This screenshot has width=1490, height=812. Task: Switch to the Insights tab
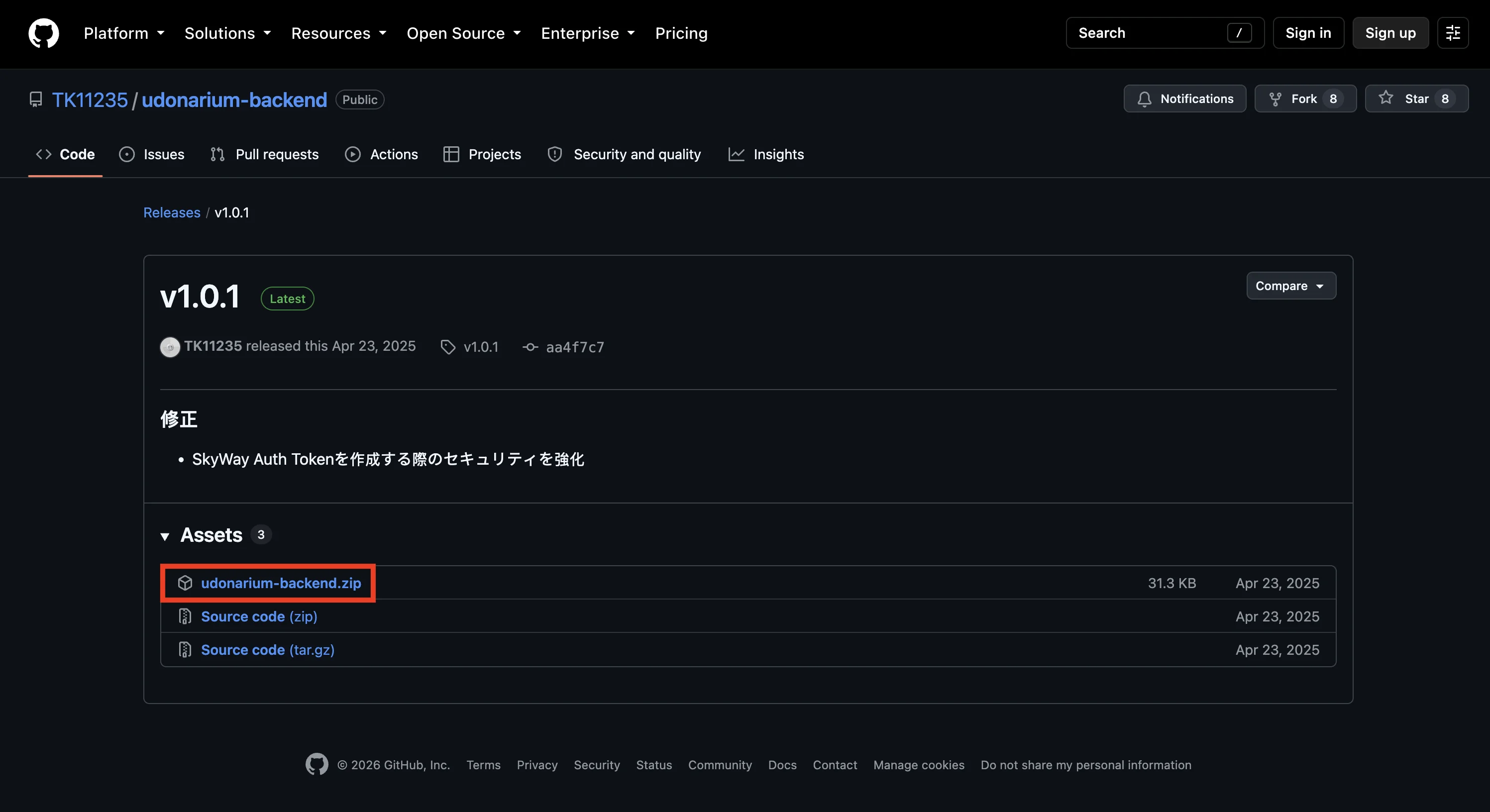point(766,154)
